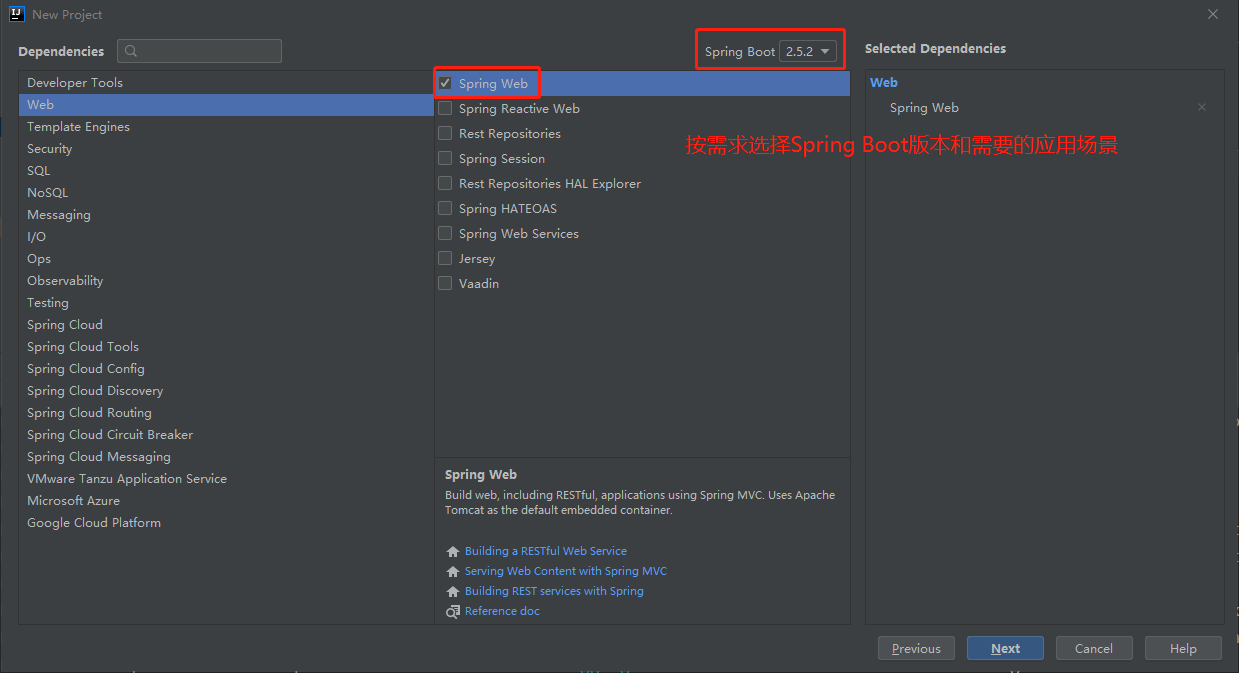Go back with the Previous button
Viewport: 1239px width, 673px height.
point(916,648)
